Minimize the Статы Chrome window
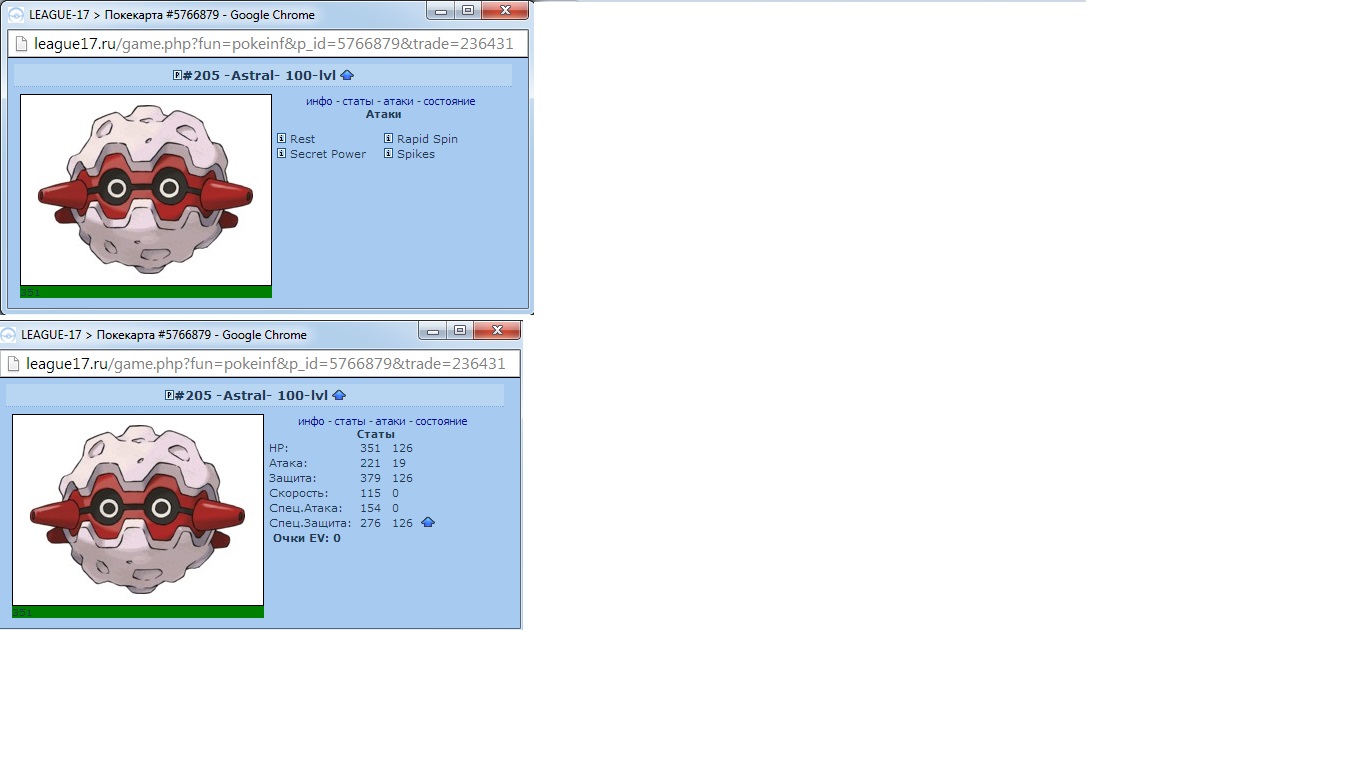 click(x=433, y=330)
